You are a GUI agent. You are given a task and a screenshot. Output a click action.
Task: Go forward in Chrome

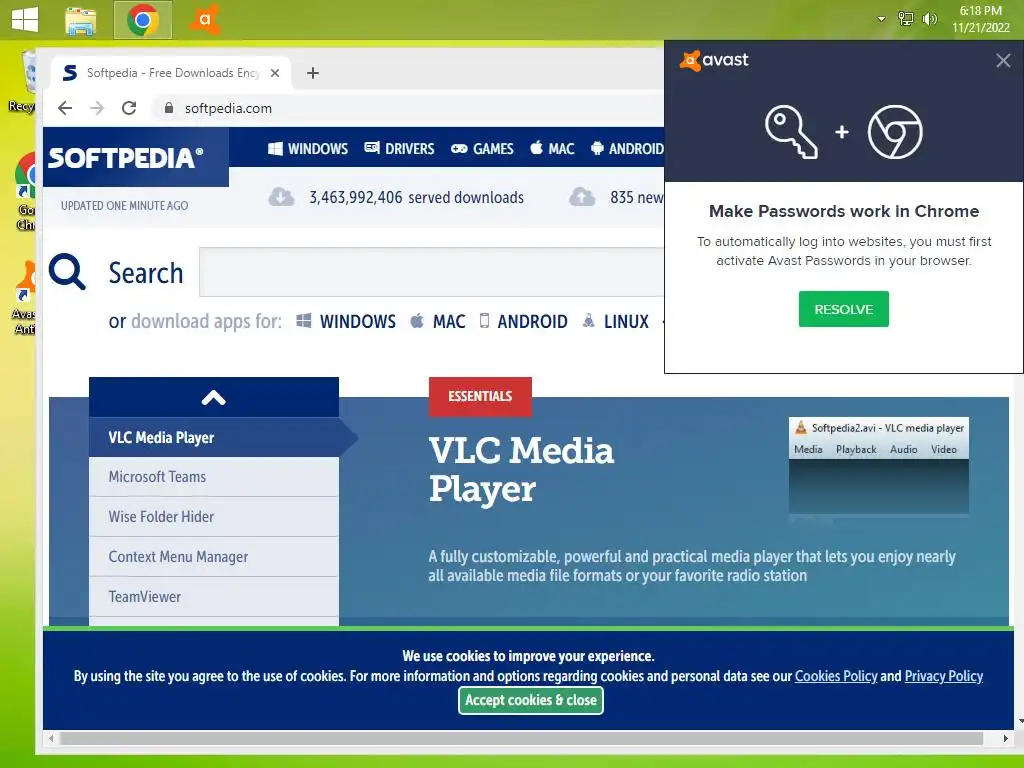[x=97, y=108]
